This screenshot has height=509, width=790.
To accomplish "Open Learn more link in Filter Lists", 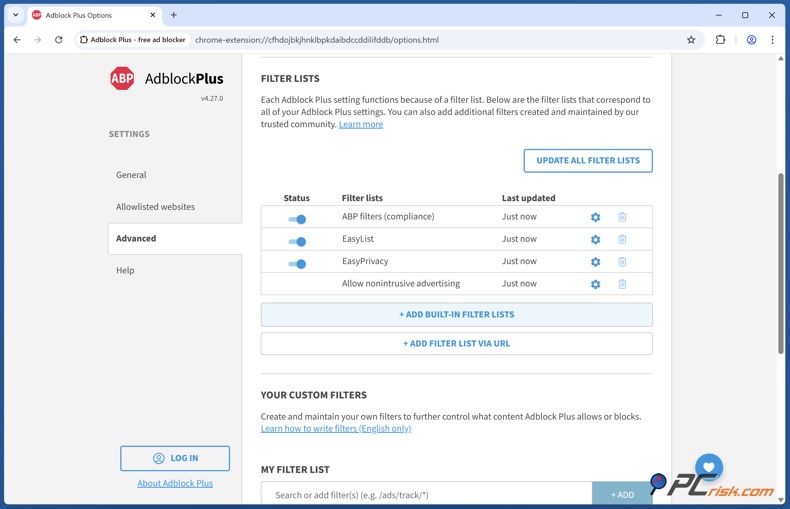I will [361, 124].
